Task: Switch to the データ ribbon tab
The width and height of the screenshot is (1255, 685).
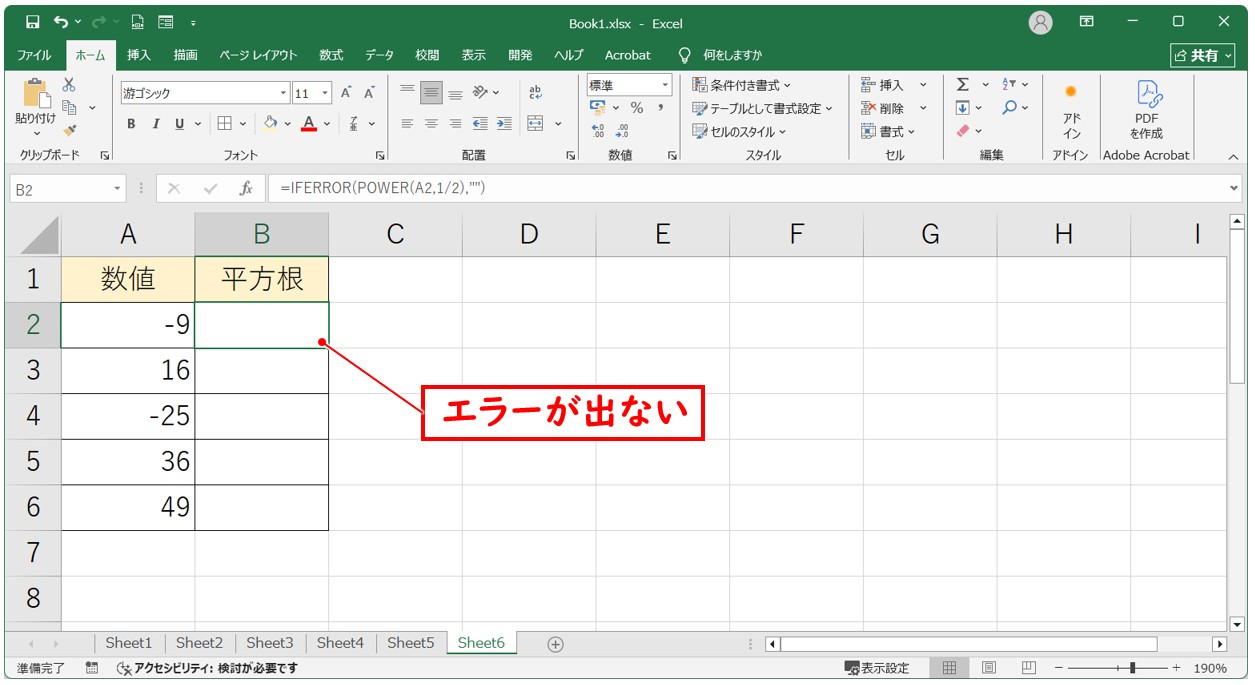Action: pos(378,56)
